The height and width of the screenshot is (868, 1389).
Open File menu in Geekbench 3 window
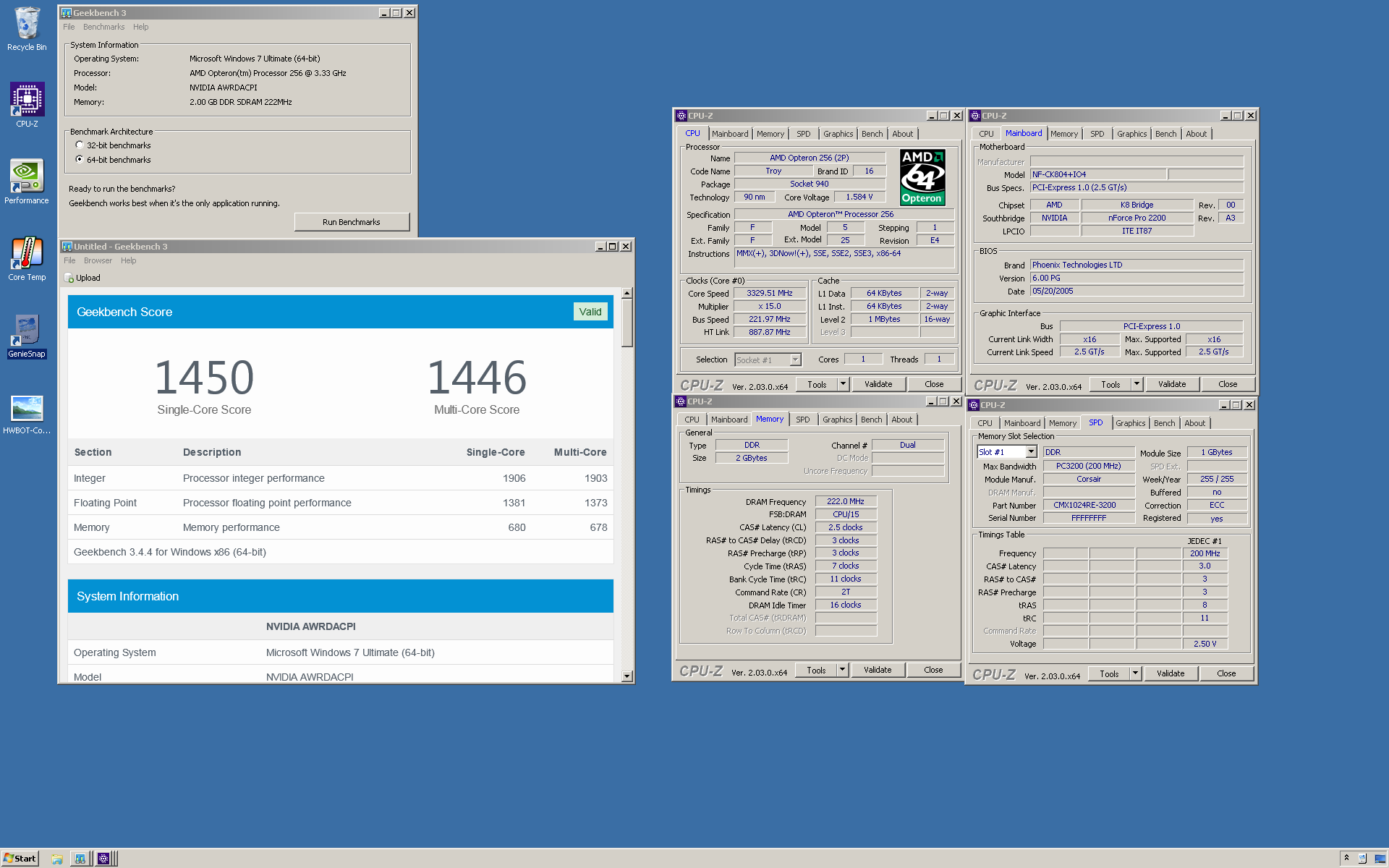click(69, 27)
